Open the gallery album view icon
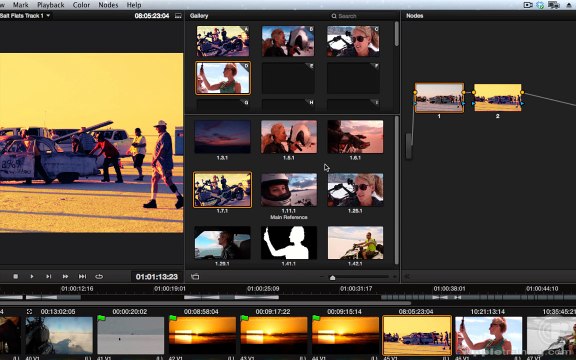The width and height of the screenshot is (576, 360). click(195, 277)
